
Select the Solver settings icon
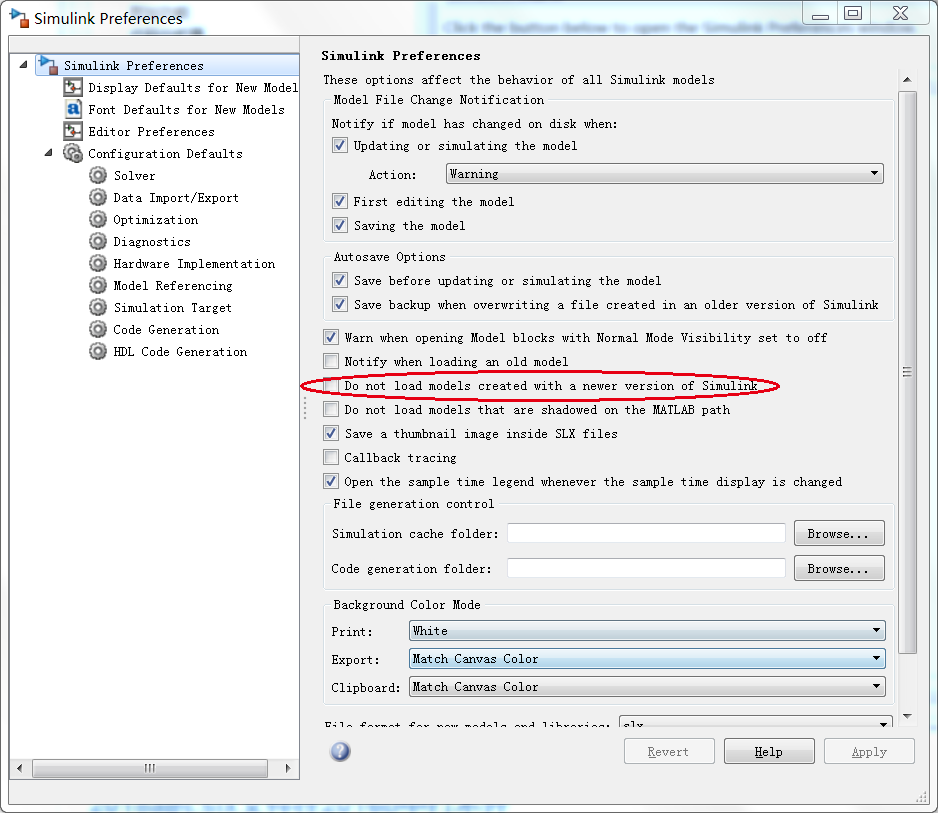pyautogui.click(x=97, y=175)
